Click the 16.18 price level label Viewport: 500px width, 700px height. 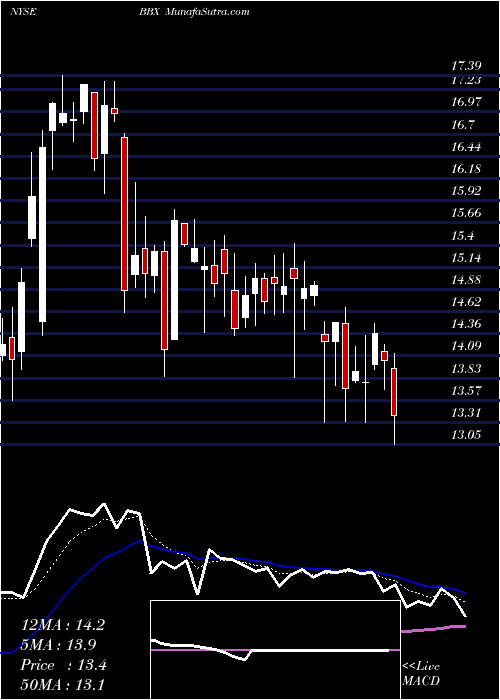[x=466, y=169]
